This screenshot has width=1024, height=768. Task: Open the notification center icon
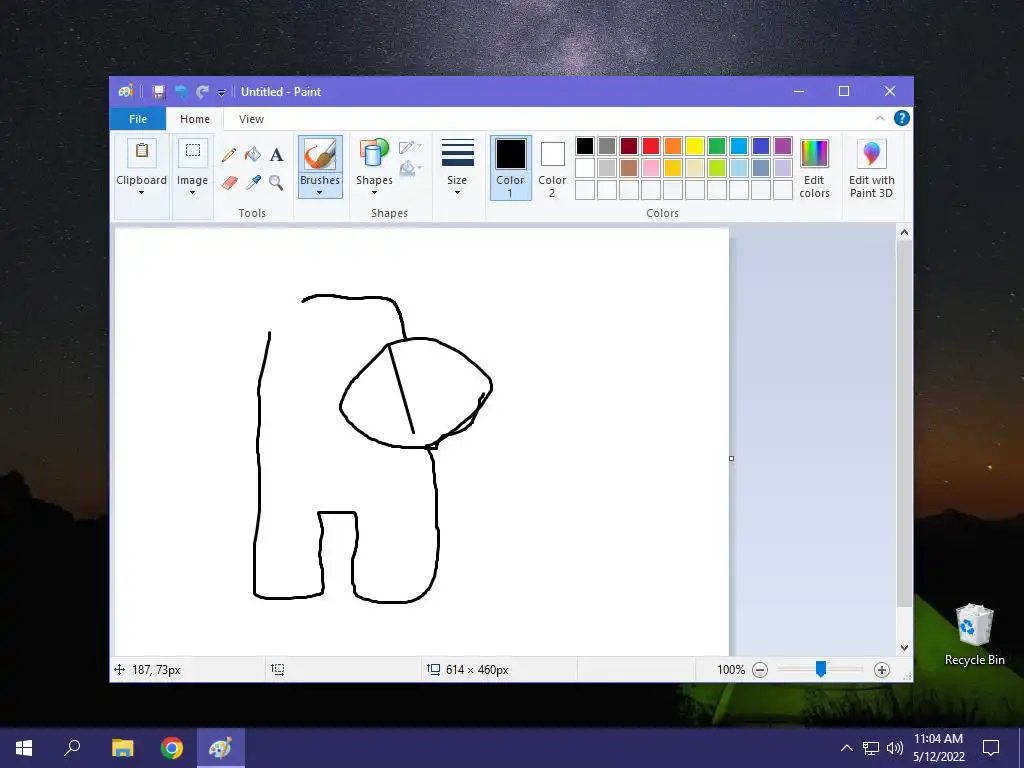click(x=991, y=748)
